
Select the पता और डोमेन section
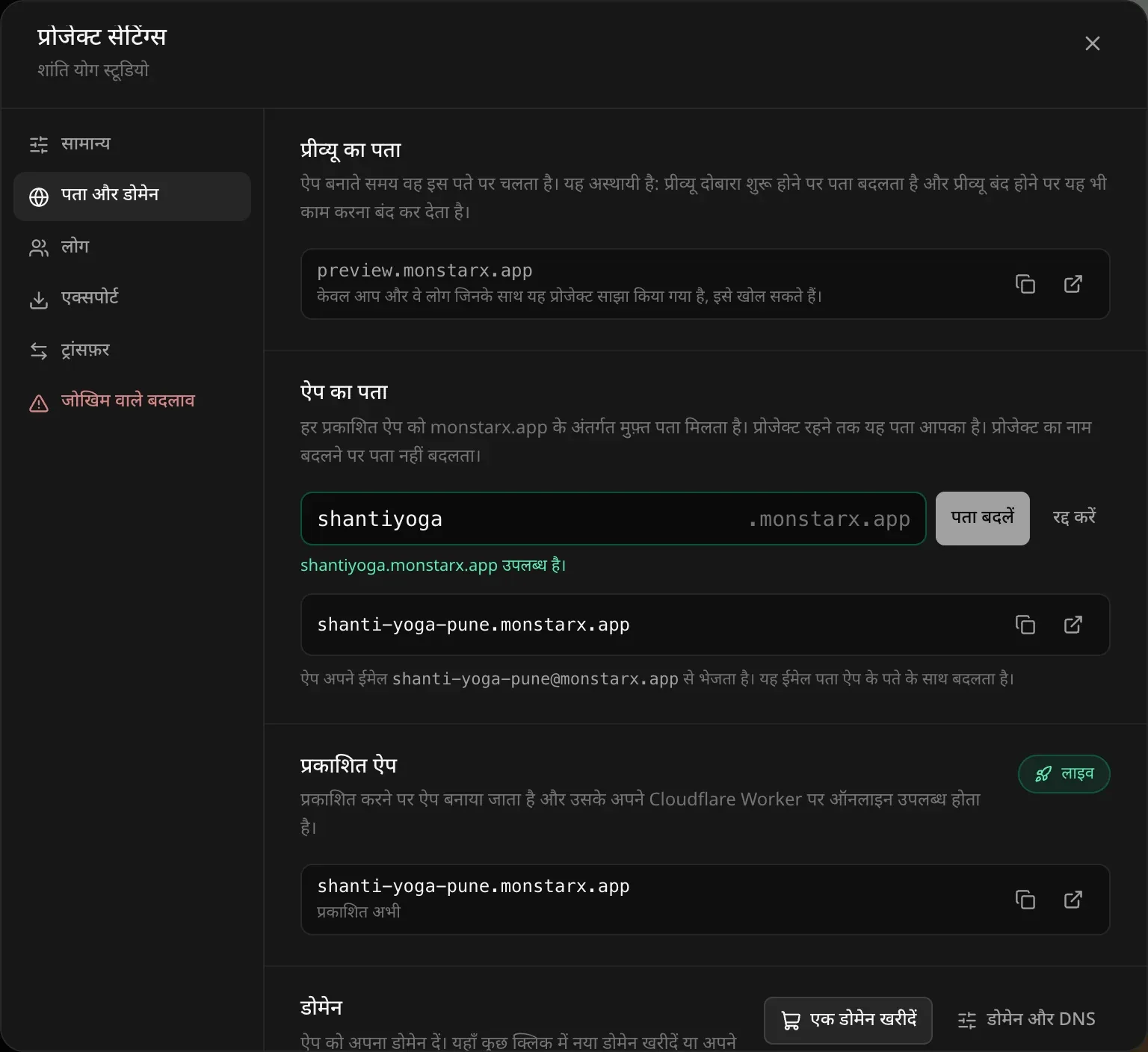(x=132, y=197)
